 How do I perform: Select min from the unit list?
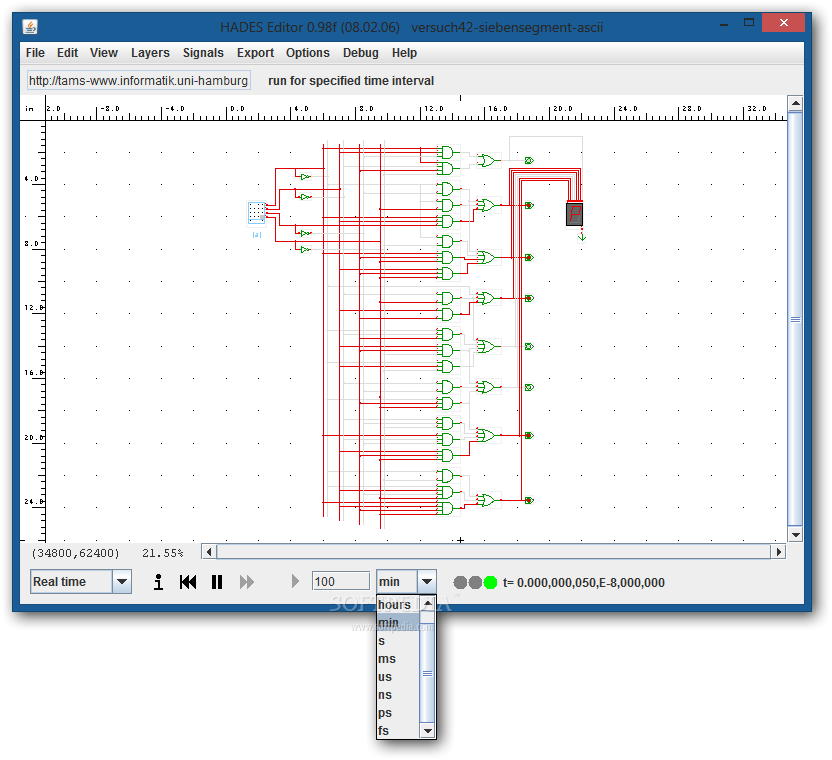point(398,623)
